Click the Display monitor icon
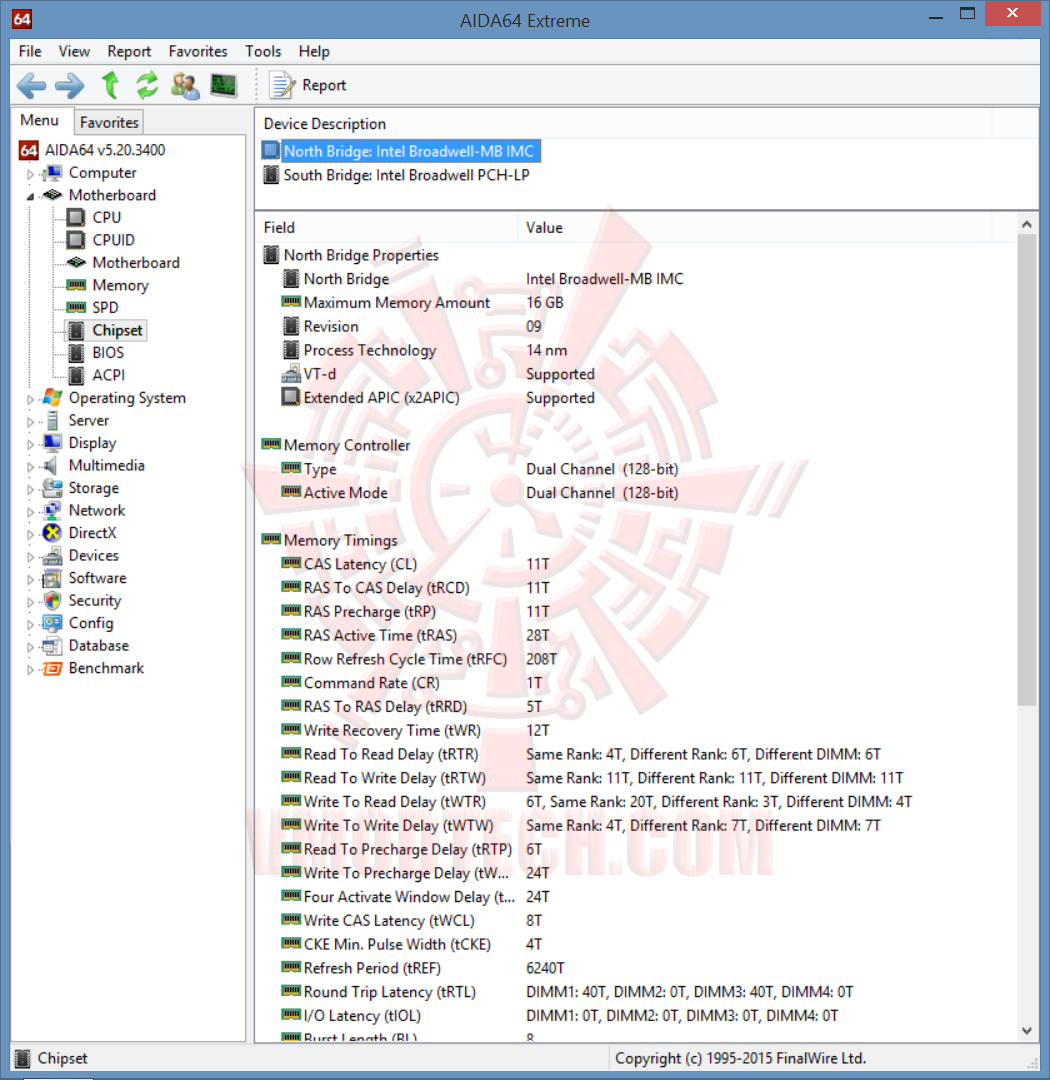The width and height of the screenshot is (1050, 1080). tap(52, 443)
